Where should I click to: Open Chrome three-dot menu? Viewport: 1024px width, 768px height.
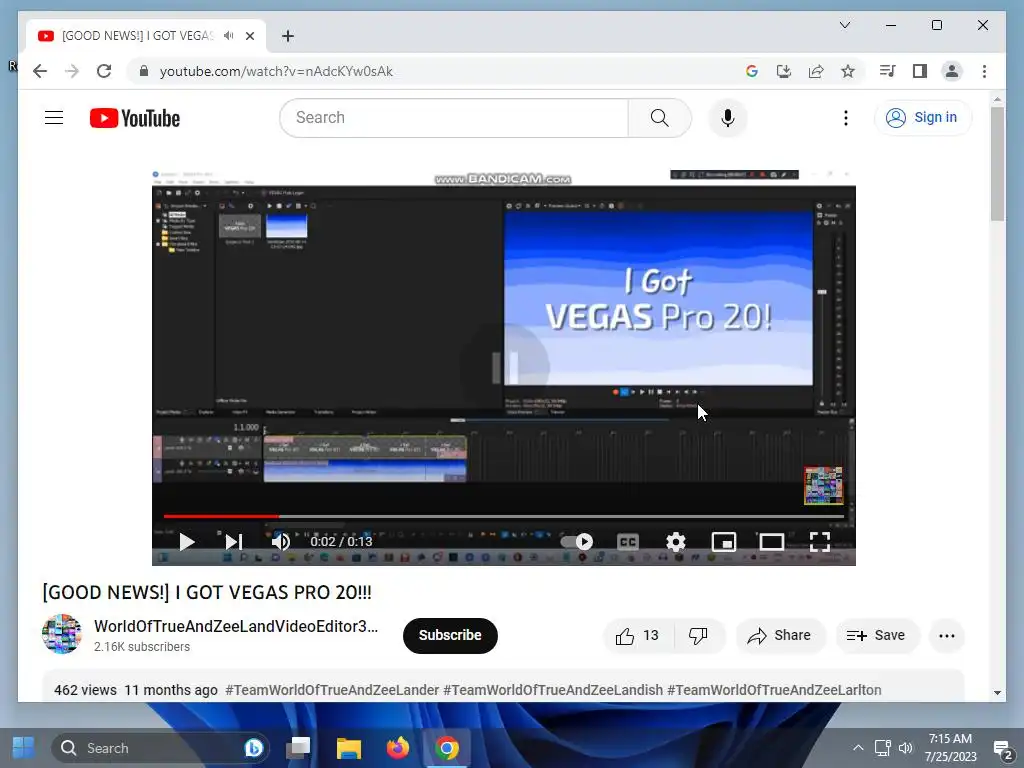pos(984,71)
